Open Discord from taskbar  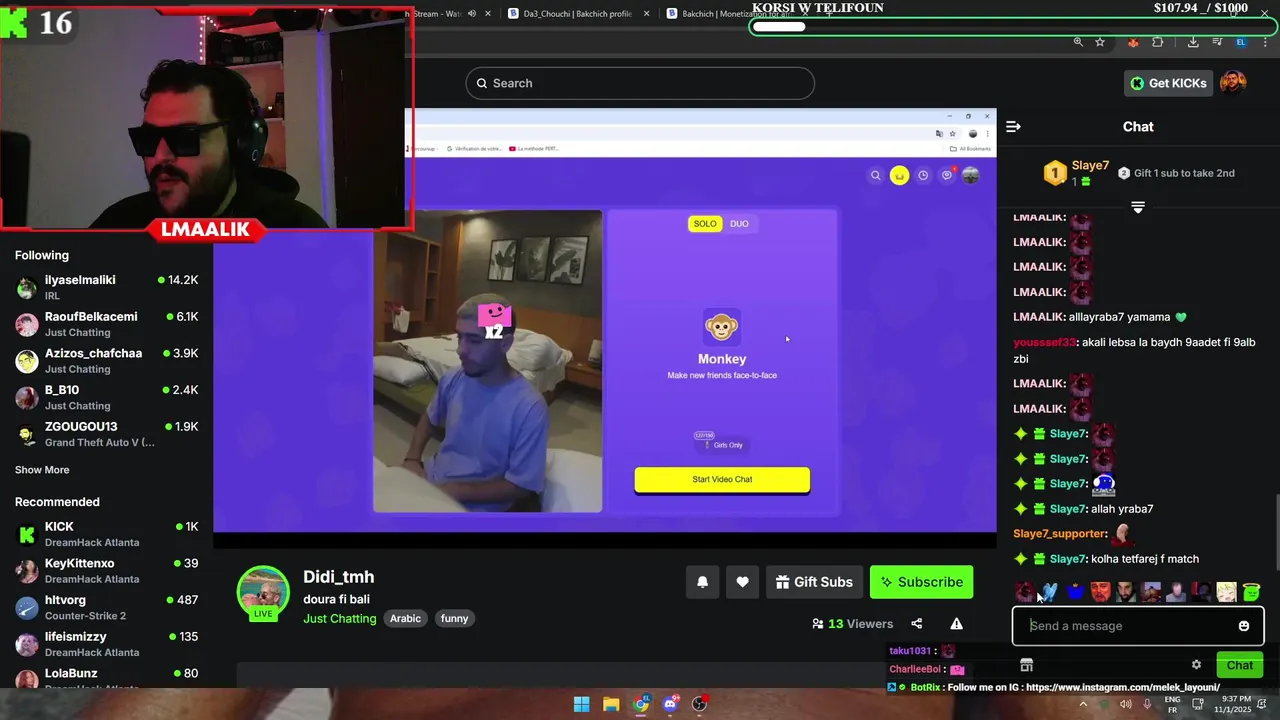[x=670, y=704]
